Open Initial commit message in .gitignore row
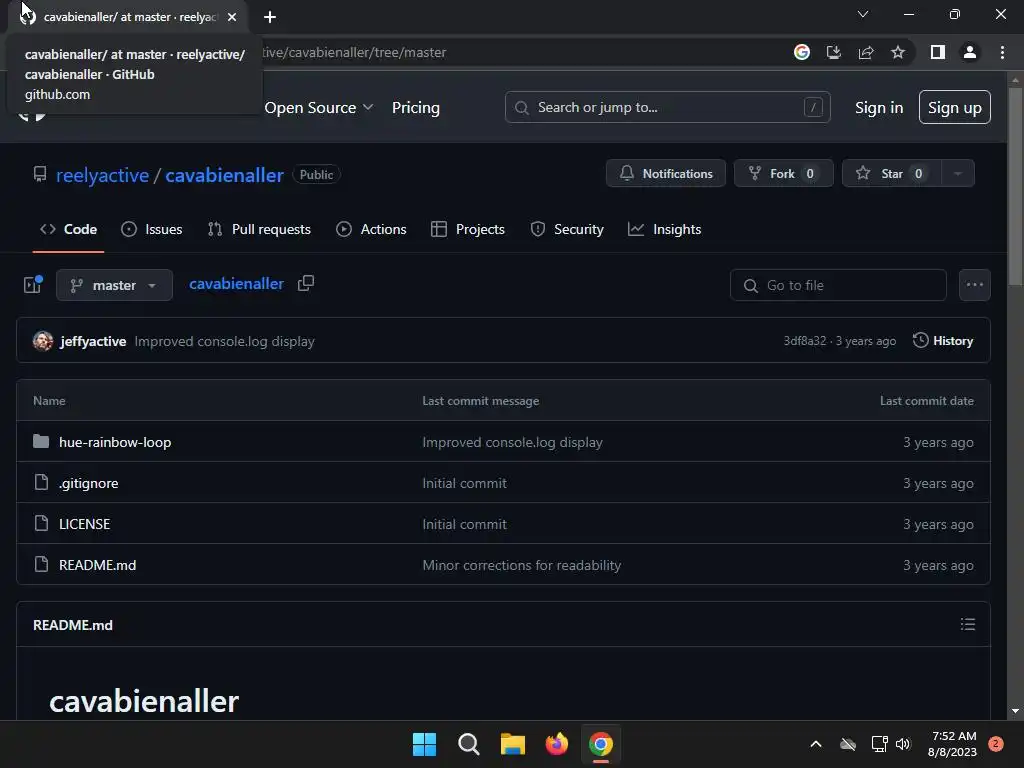Screen dimensions: 1024x768 tap(464, 483)
